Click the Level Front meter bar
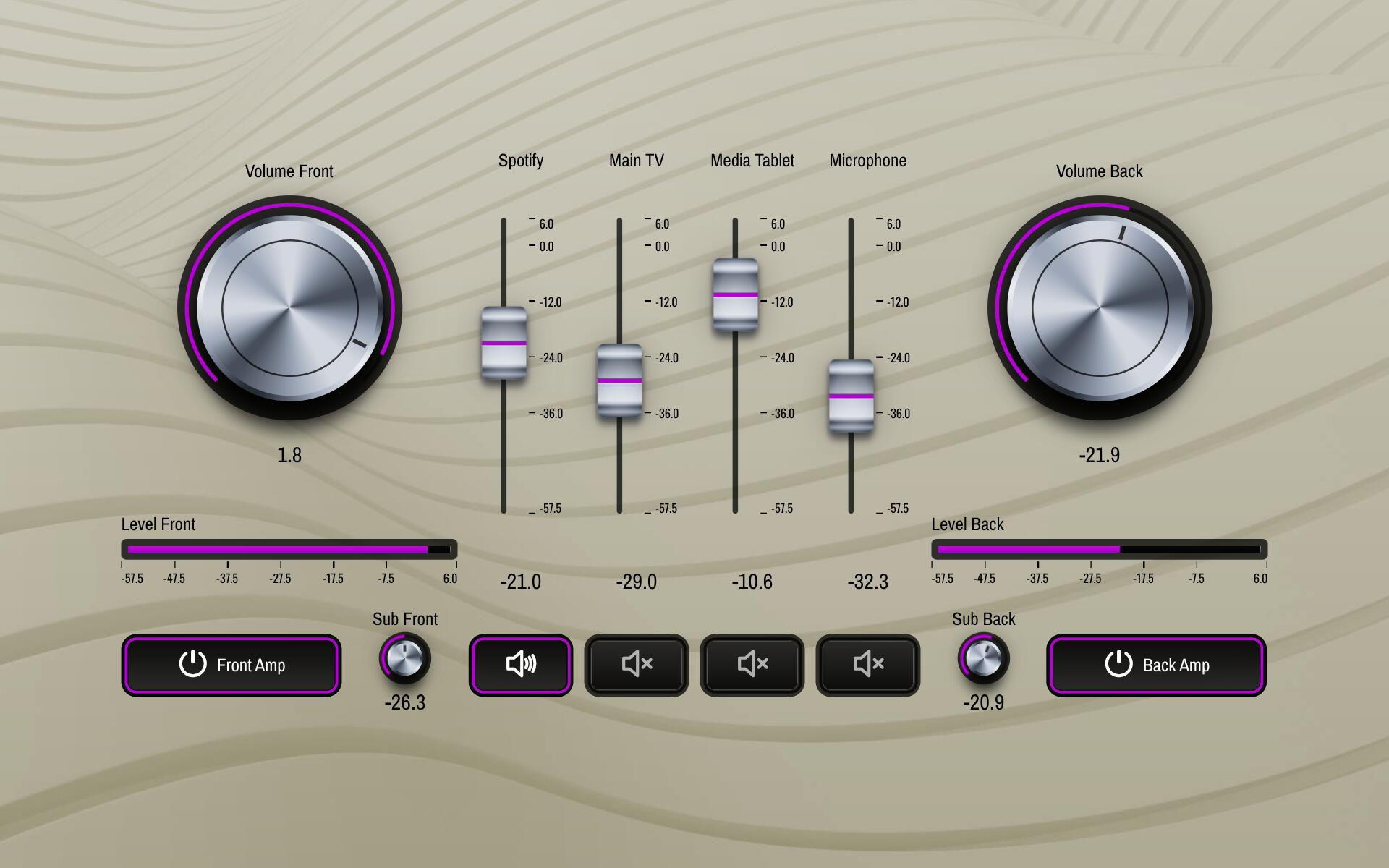Viewport: 1389px width, 868px height. coord(289,550)
